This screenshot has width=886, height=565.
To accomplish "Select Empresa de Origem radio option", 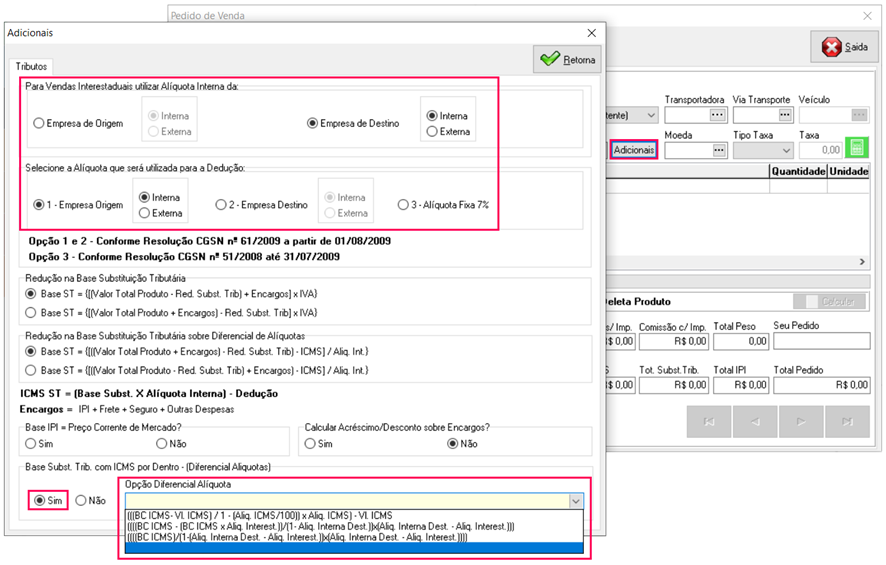I will (39, 124).
